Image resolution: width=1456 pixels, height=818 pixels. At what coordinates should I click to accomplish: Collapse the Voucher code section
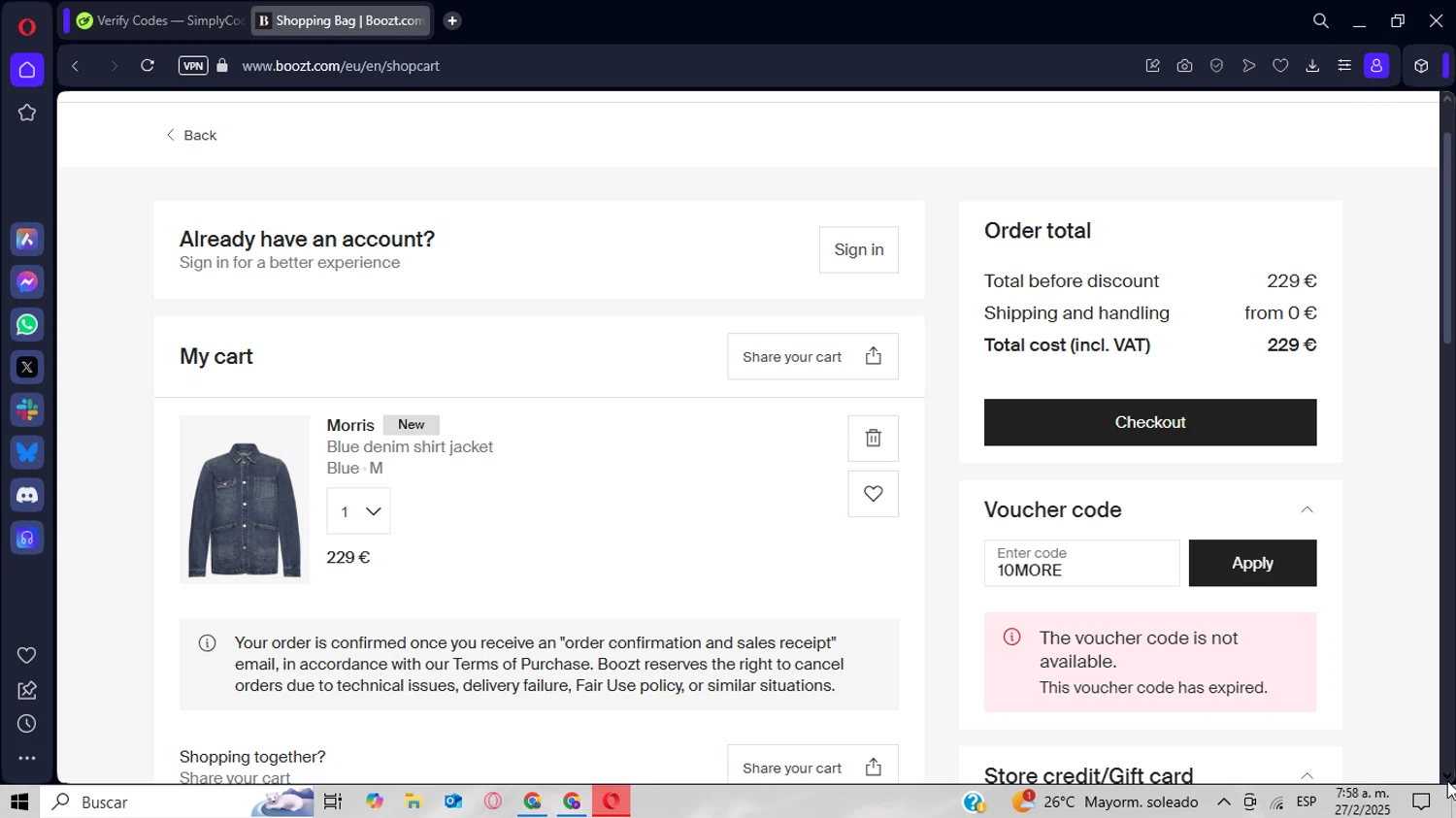[1307, 509]
